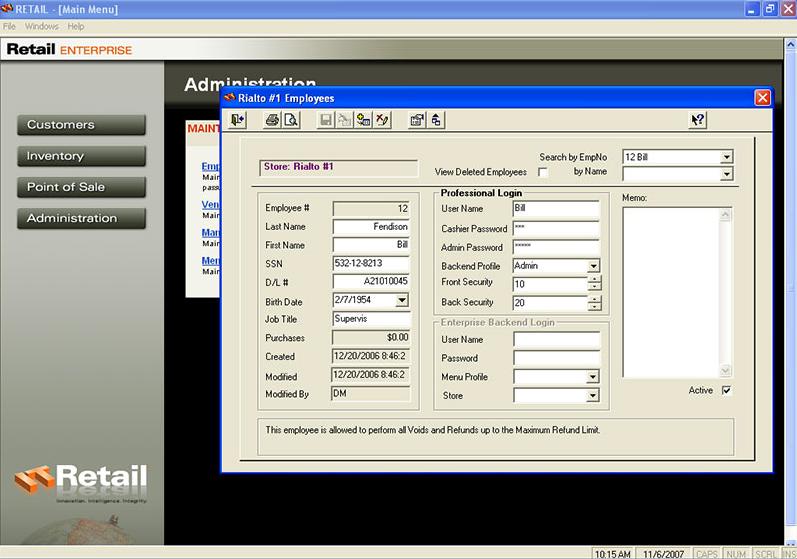Click inside the Memo text area
Screen dimensions: 797x559
(671, 292)
